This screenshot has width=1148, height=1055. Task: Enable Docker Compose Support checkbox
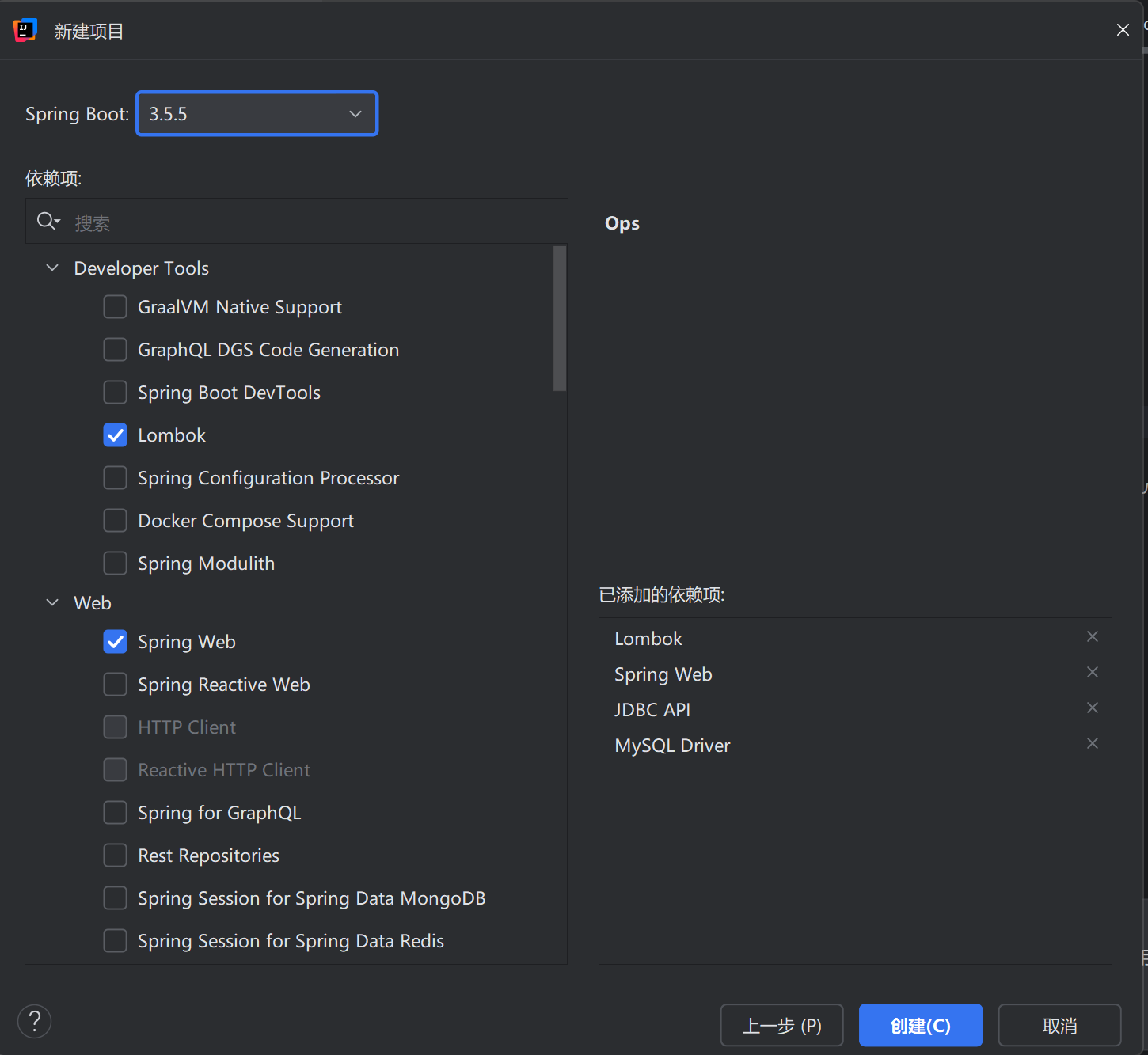pos(115,520)
